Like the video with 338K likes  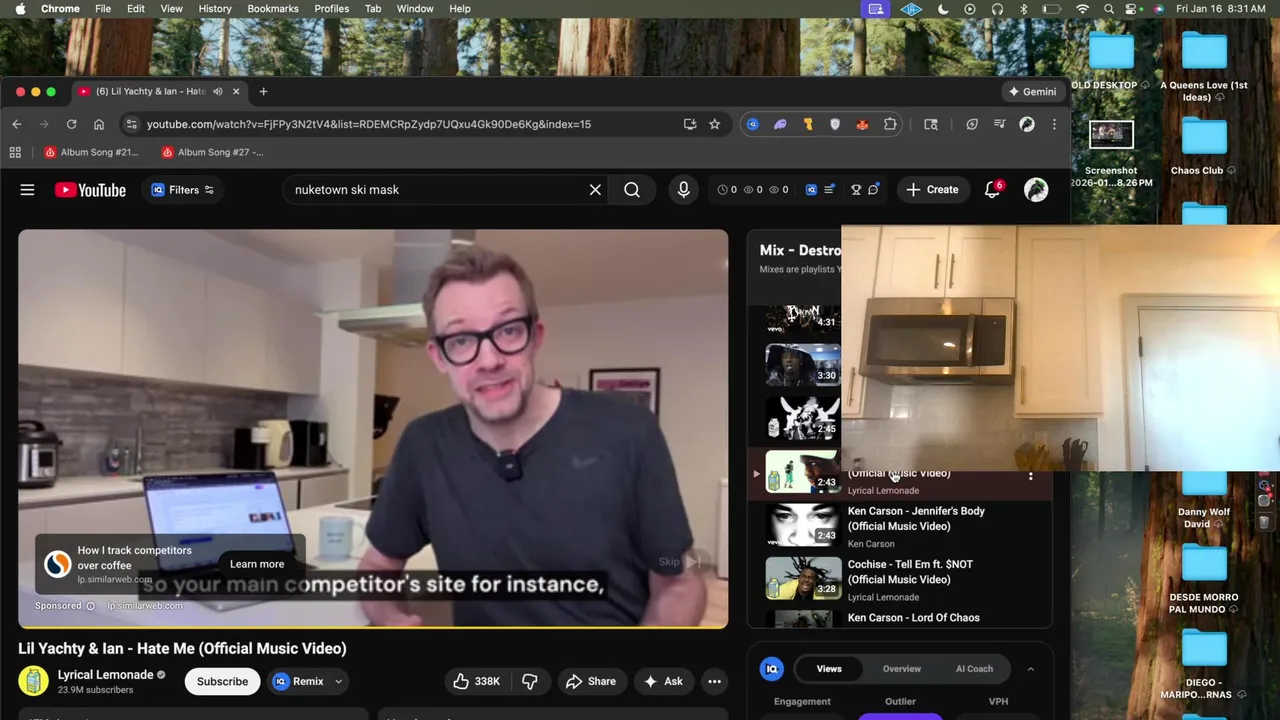click(x=477, y=681)
